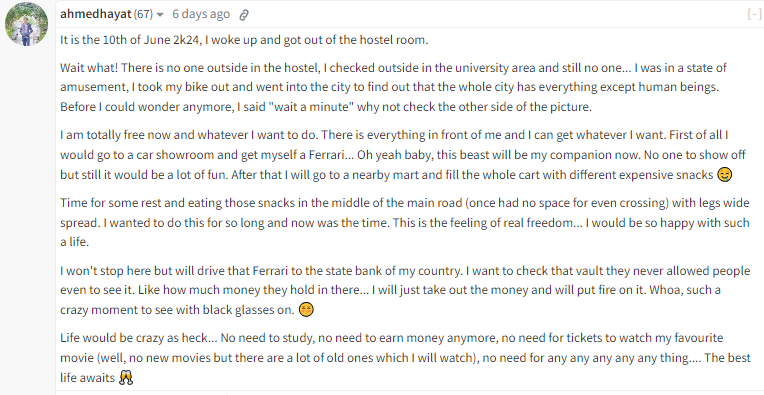Viewport: 764px width, 395px height.
Task: Open ahmedhayat's profile avatar picture
Action: [26, 24]
